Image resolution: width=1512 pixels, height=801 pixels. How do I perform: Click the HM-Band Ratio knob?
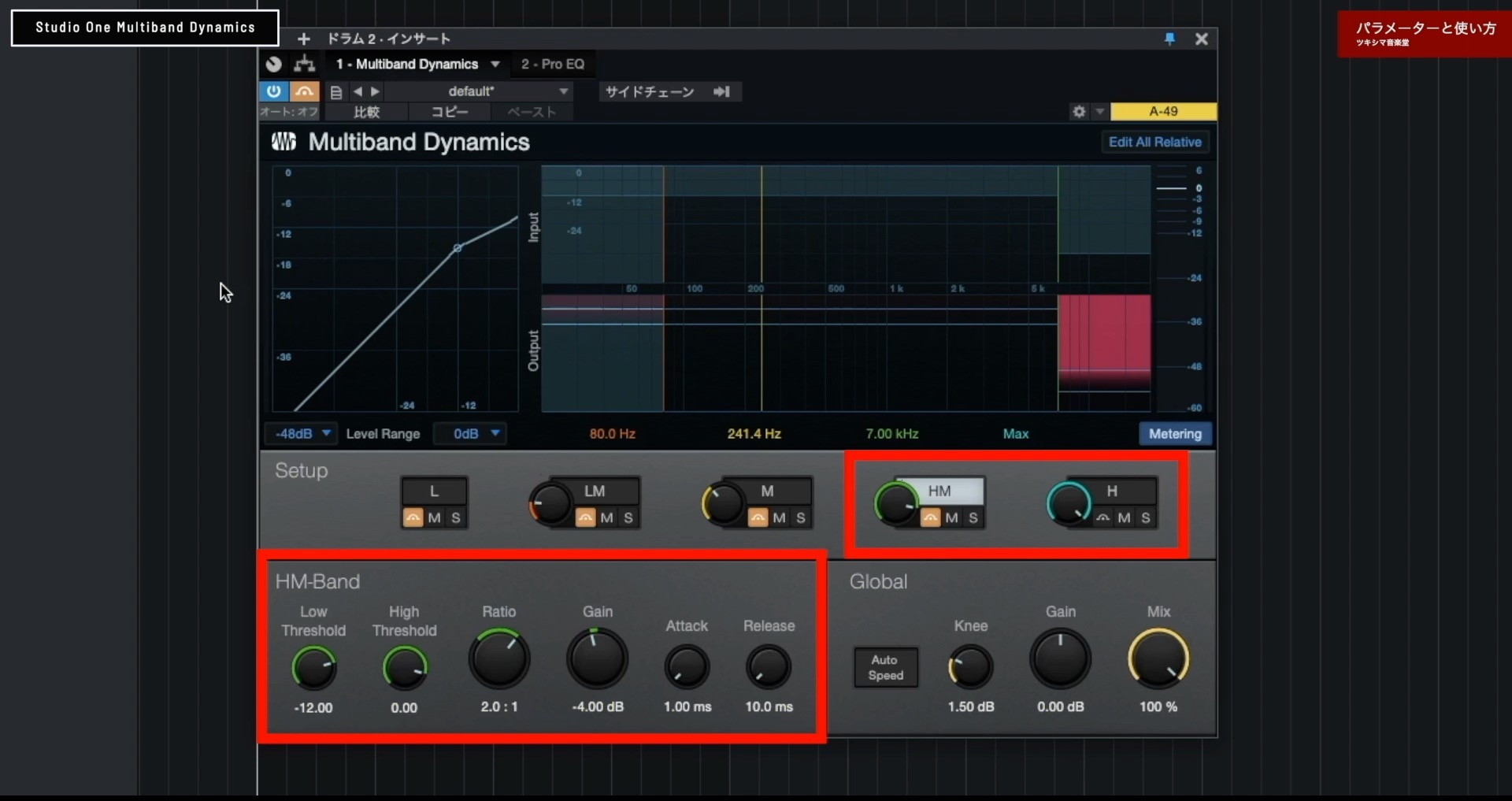click(499, 658)
